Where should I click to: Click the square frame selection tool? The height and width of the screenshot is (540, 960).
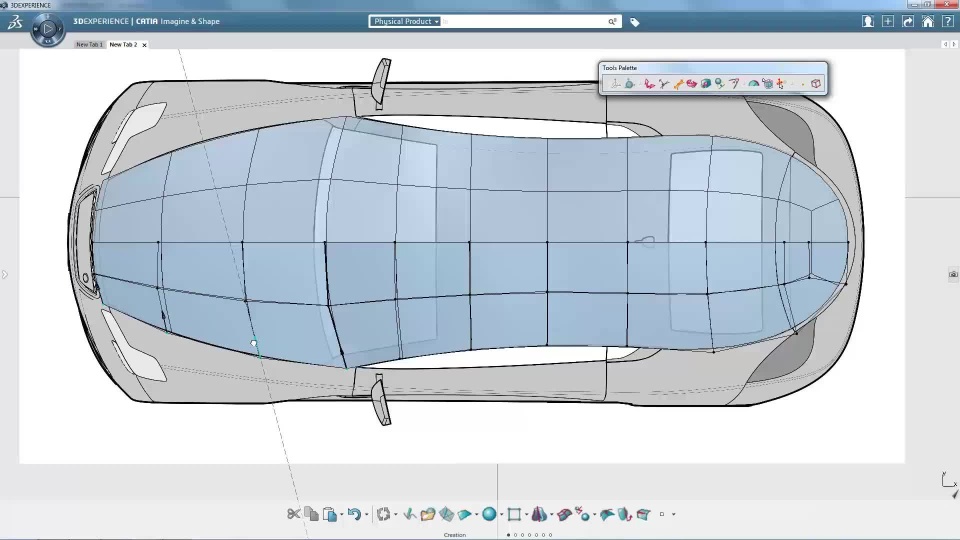[514, 514]
